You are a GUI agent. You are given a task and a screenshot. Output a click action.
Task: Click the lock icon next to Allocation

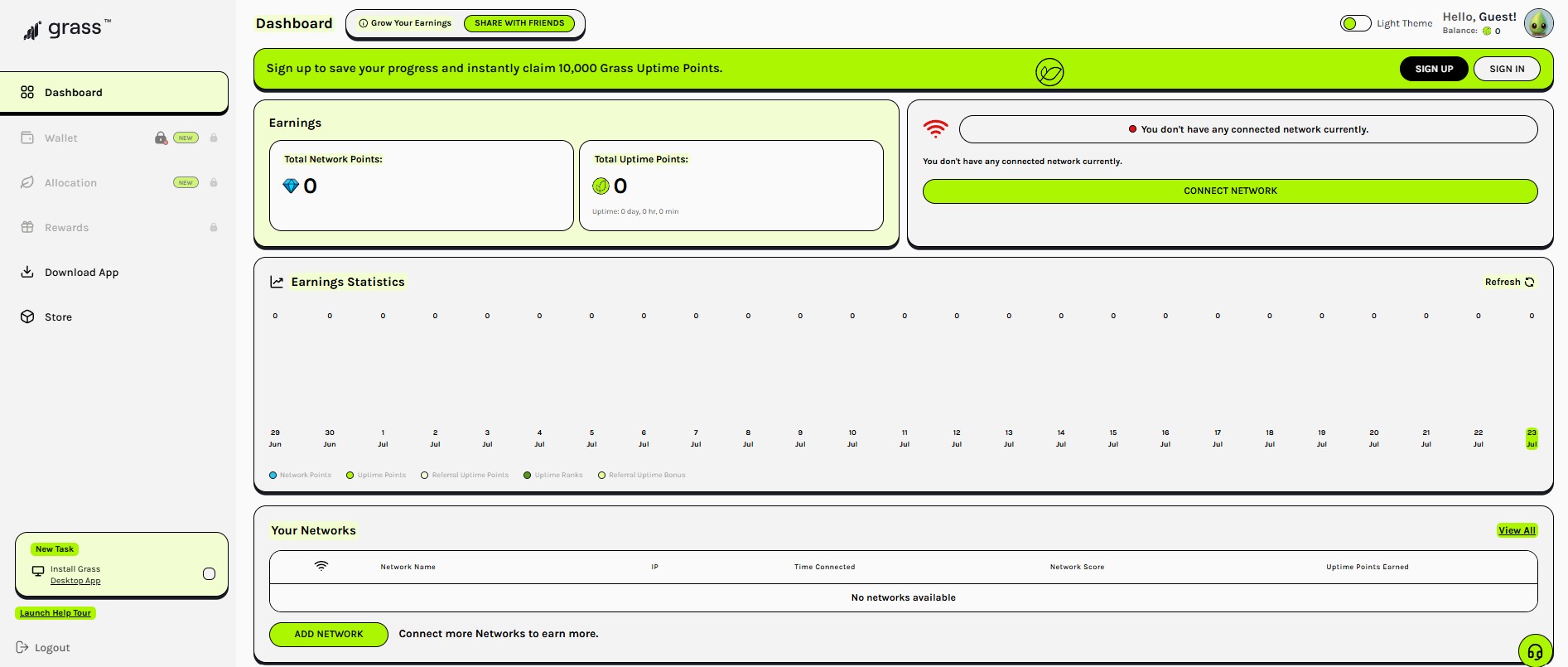coord(214,183)
